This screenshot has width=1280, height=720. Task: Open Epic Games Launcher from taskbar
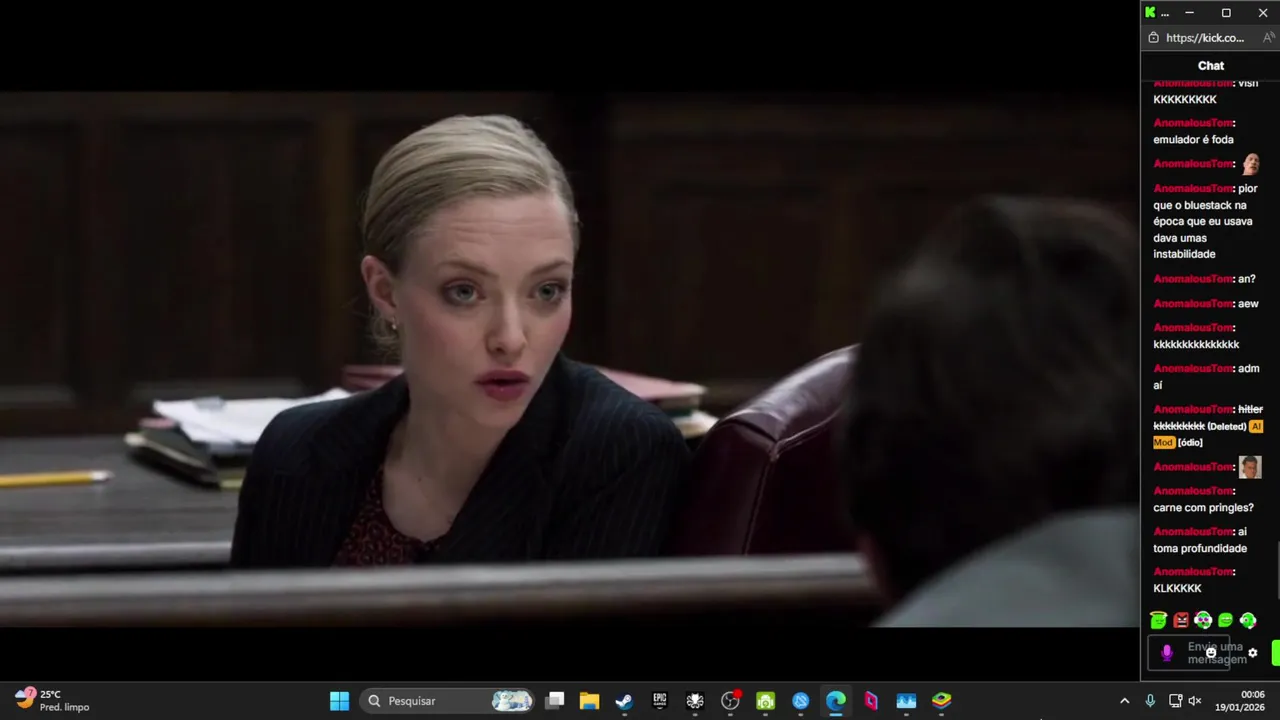pos(660,701)
